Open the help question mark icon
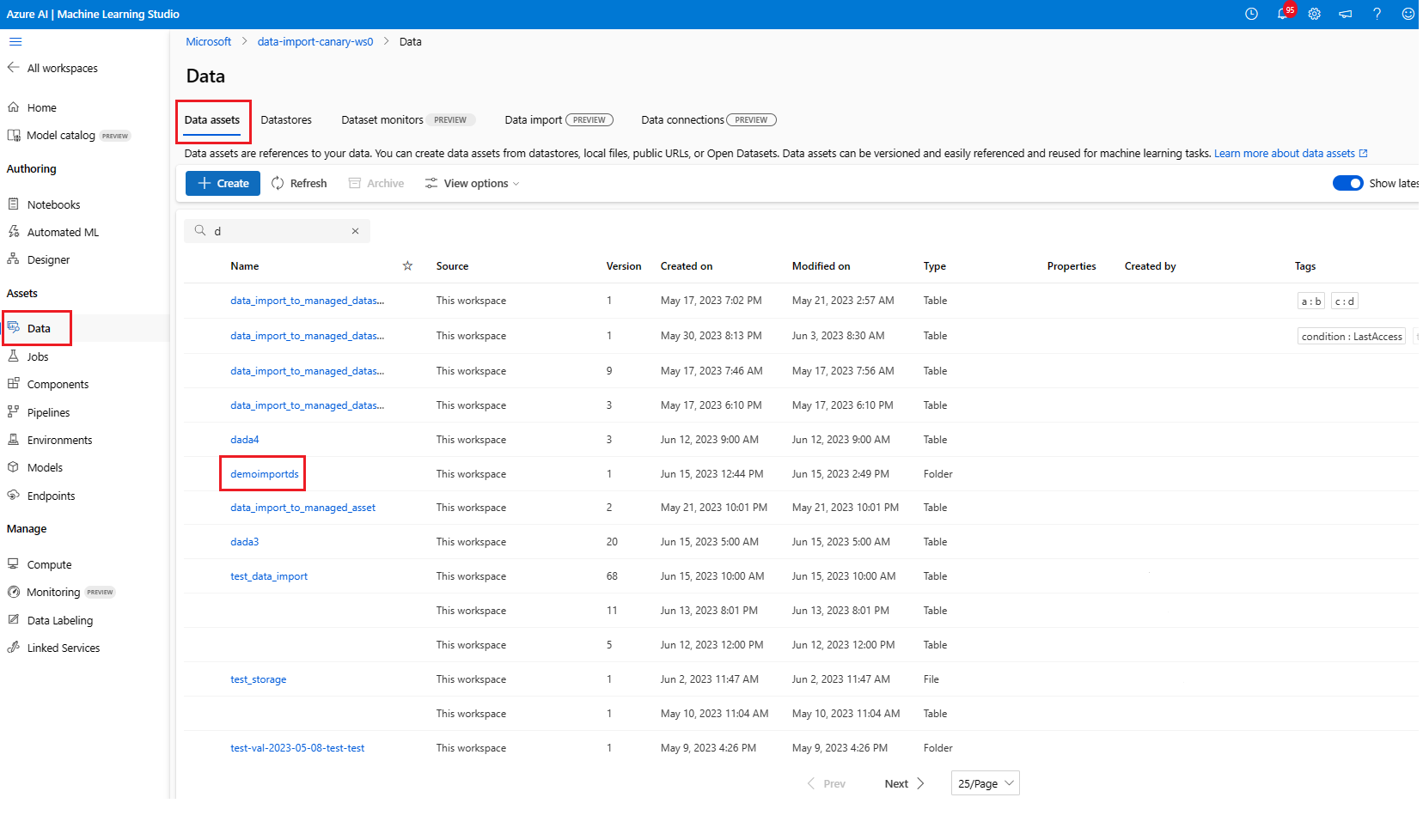 coord(1377,15)
